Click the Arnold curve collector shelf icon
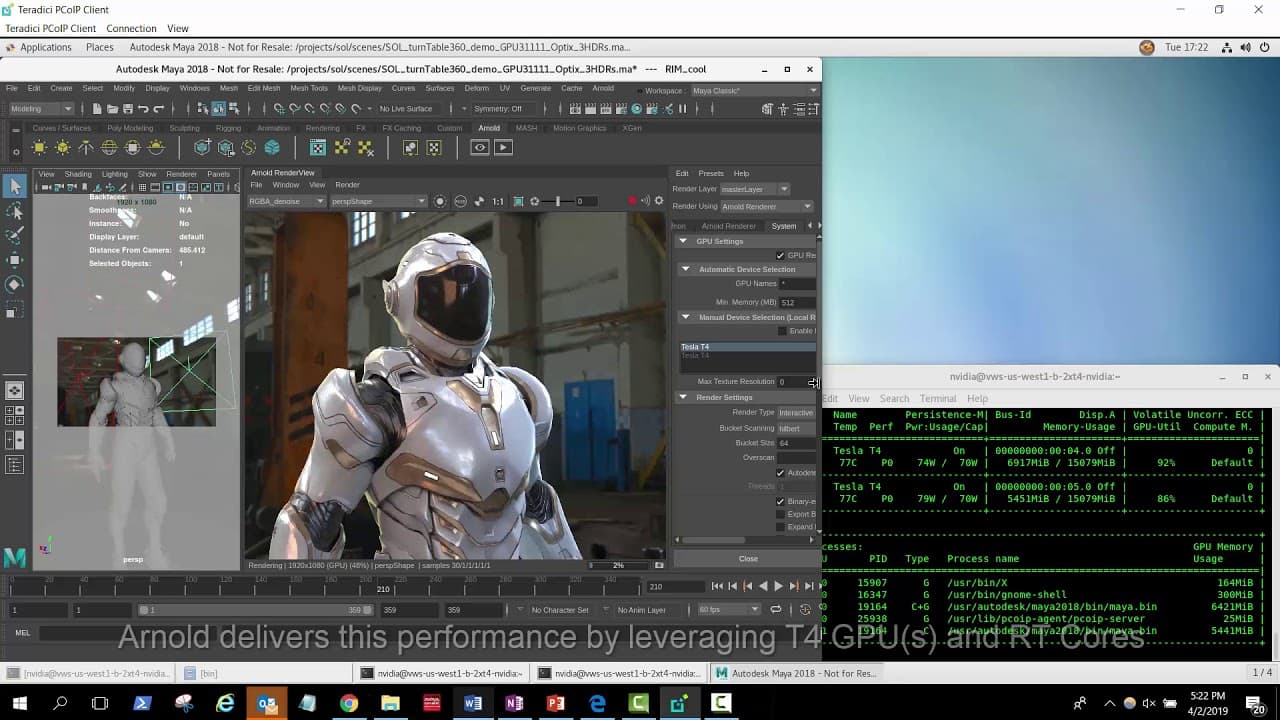 (248, 148)
